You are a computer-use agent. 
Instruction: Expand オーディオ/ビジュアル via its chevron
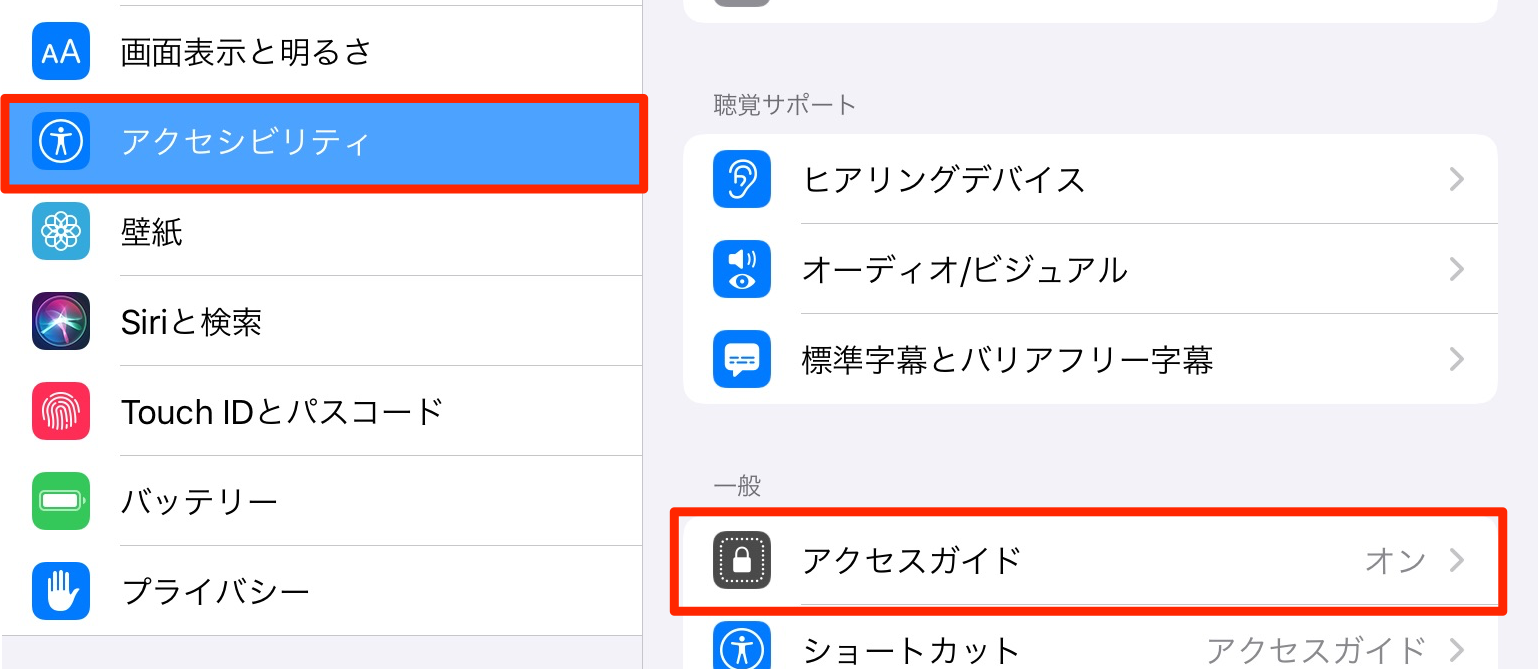tap(1457, 269)
